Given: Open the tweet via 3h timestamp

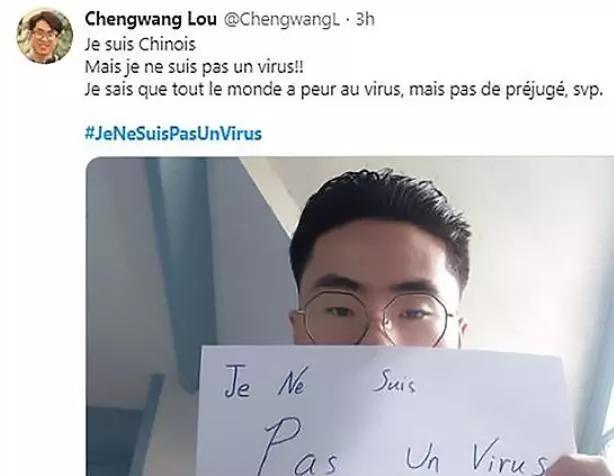Looking at the screenshot, I should (x=365, y=19).
